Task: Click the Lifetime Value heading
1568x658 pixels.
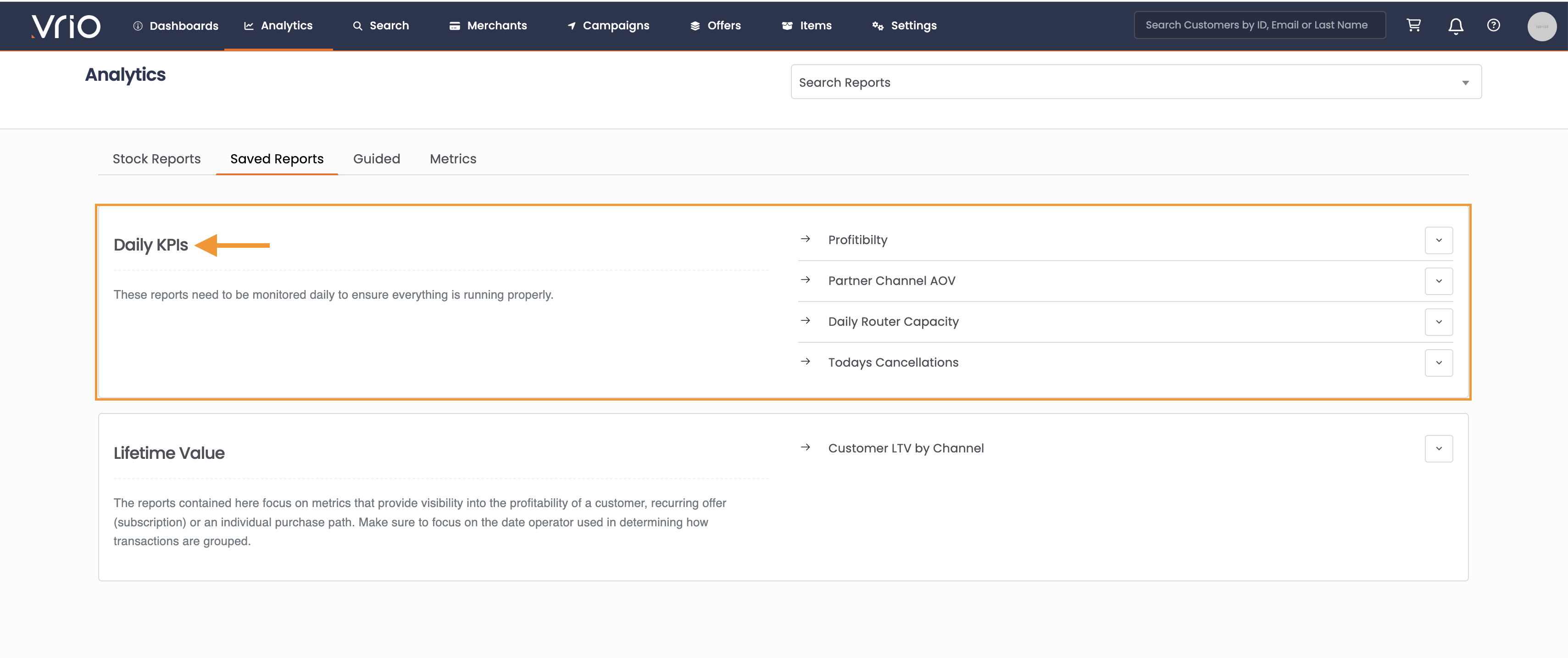Action: click(x=169, y=453)
